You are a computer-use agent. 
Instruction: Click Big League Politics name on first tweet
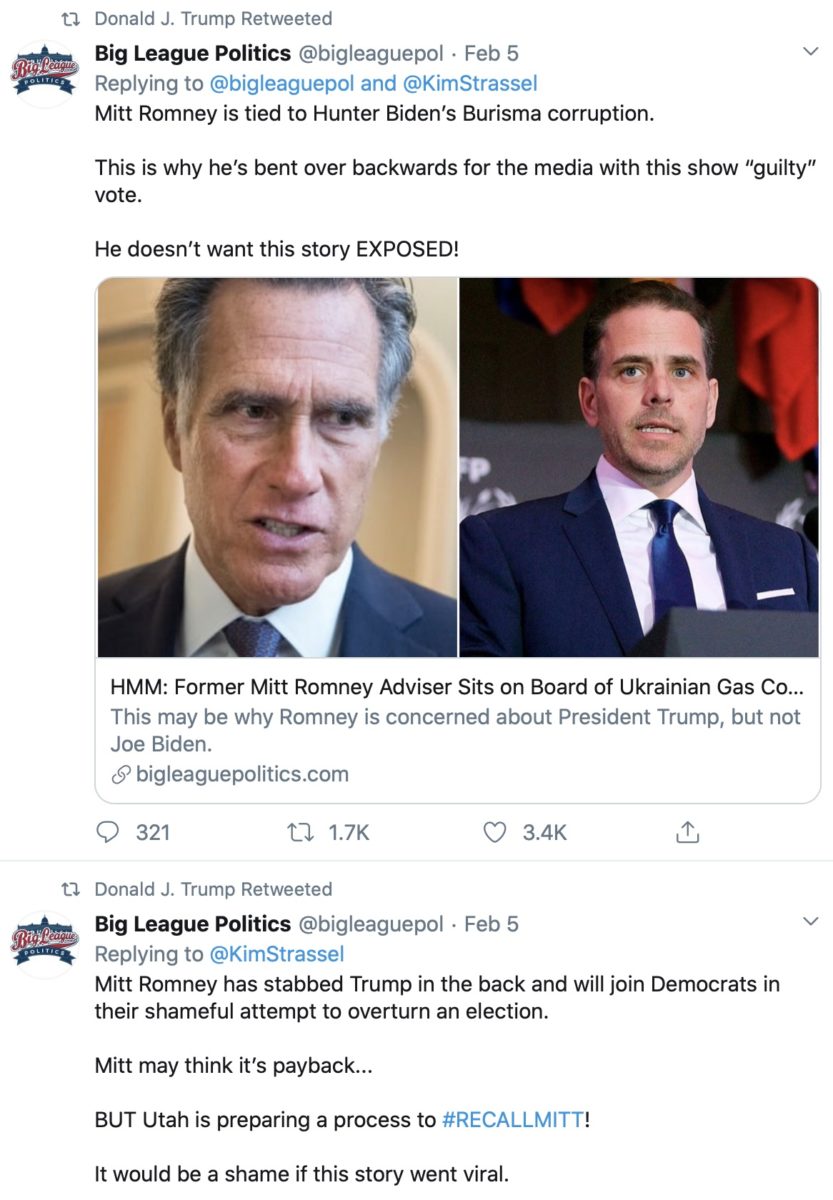[x=192, y=53]
